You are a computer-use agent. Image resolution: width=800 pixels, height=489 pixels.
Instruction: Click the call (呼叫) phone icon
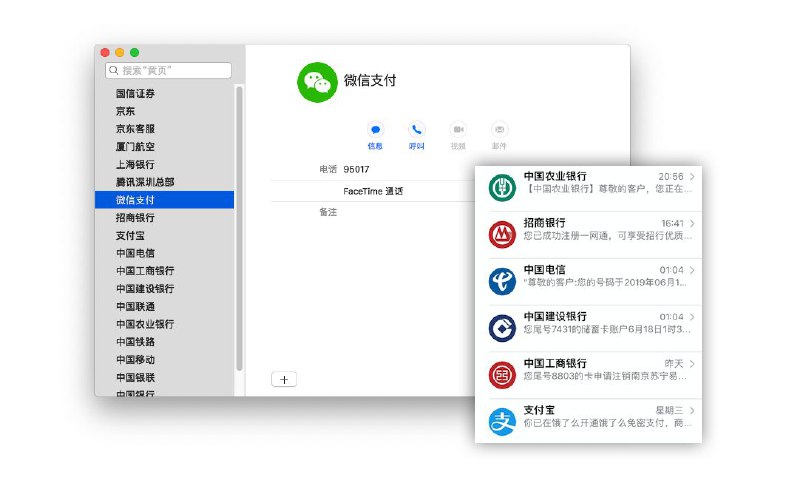pyautogui.click(x=416, y=130)
